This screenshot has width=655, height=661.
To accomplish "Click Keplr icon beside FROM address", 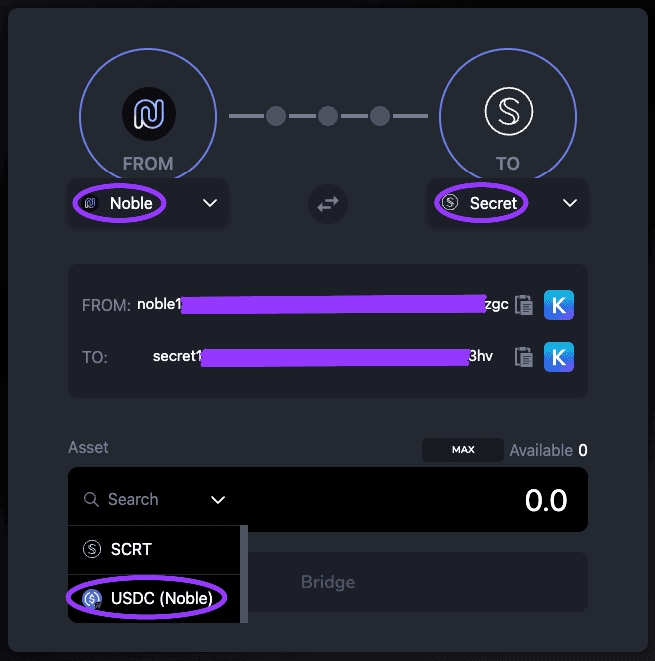I will tap(559, 305).
